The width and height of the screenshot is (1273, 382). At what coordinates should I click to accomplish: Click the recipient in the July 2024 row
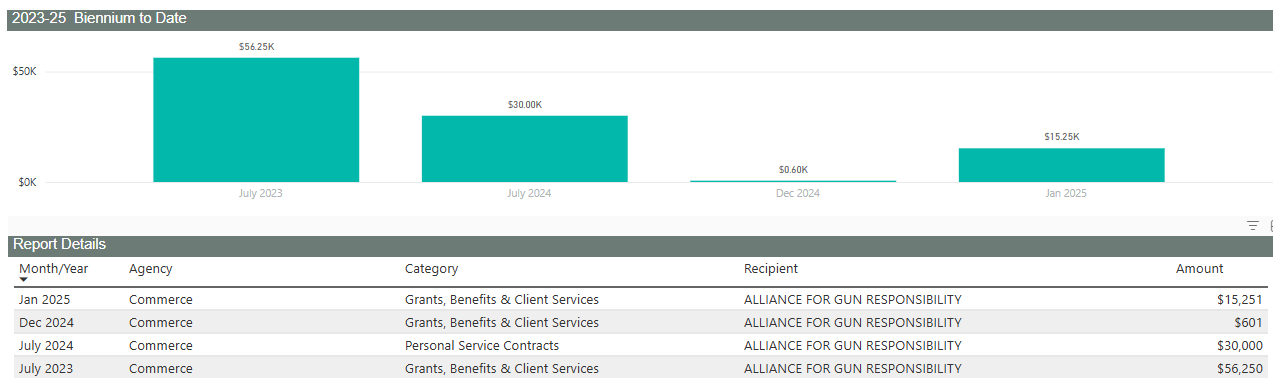pos(853,346)
